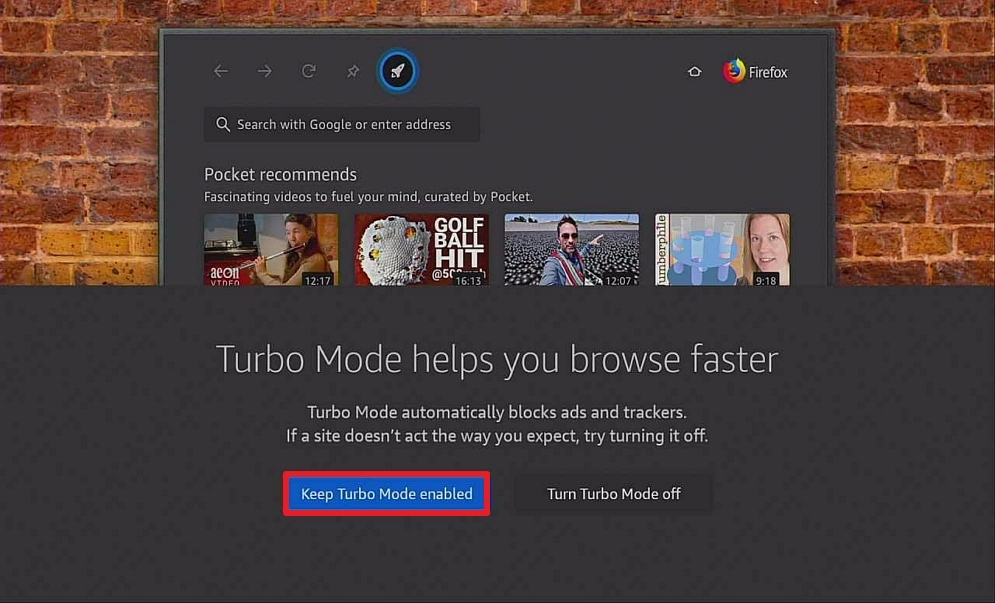This screenshot has width=995, height=603.
Task: Click the pin to home screen icon
Action: point(353,71)
